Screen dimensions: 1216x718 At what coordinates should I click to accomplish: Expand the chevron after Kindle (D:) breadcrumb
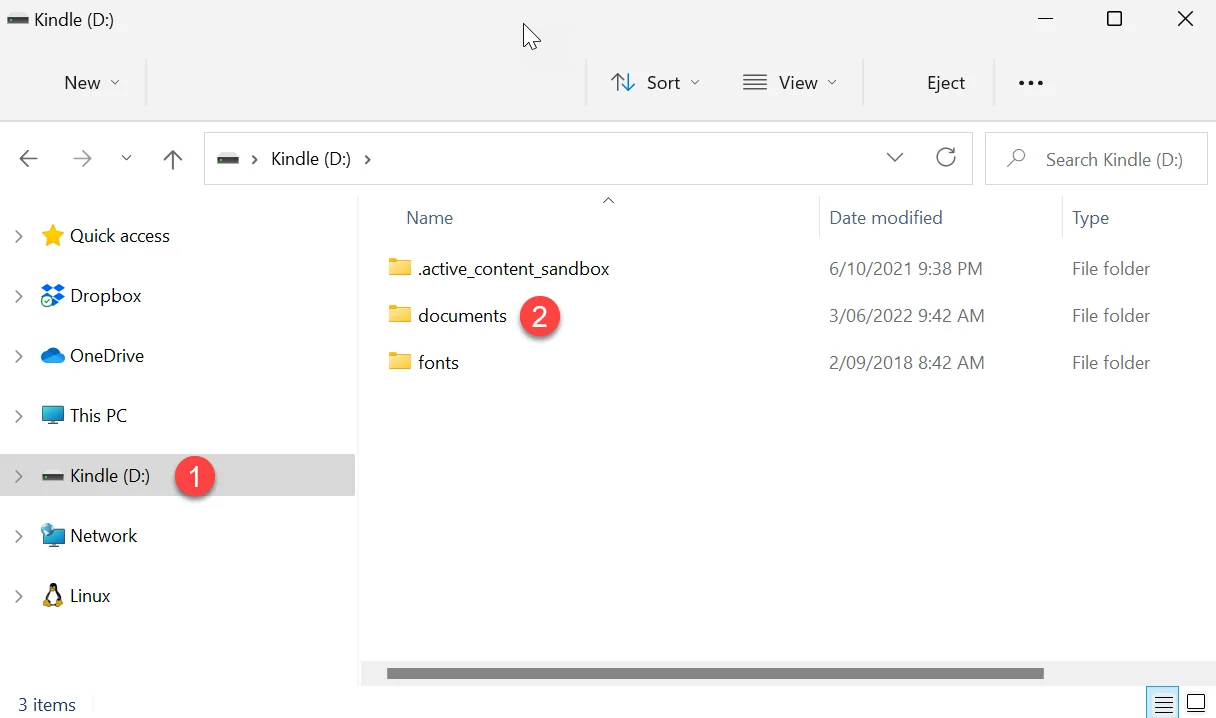click(x=367, y=159)
